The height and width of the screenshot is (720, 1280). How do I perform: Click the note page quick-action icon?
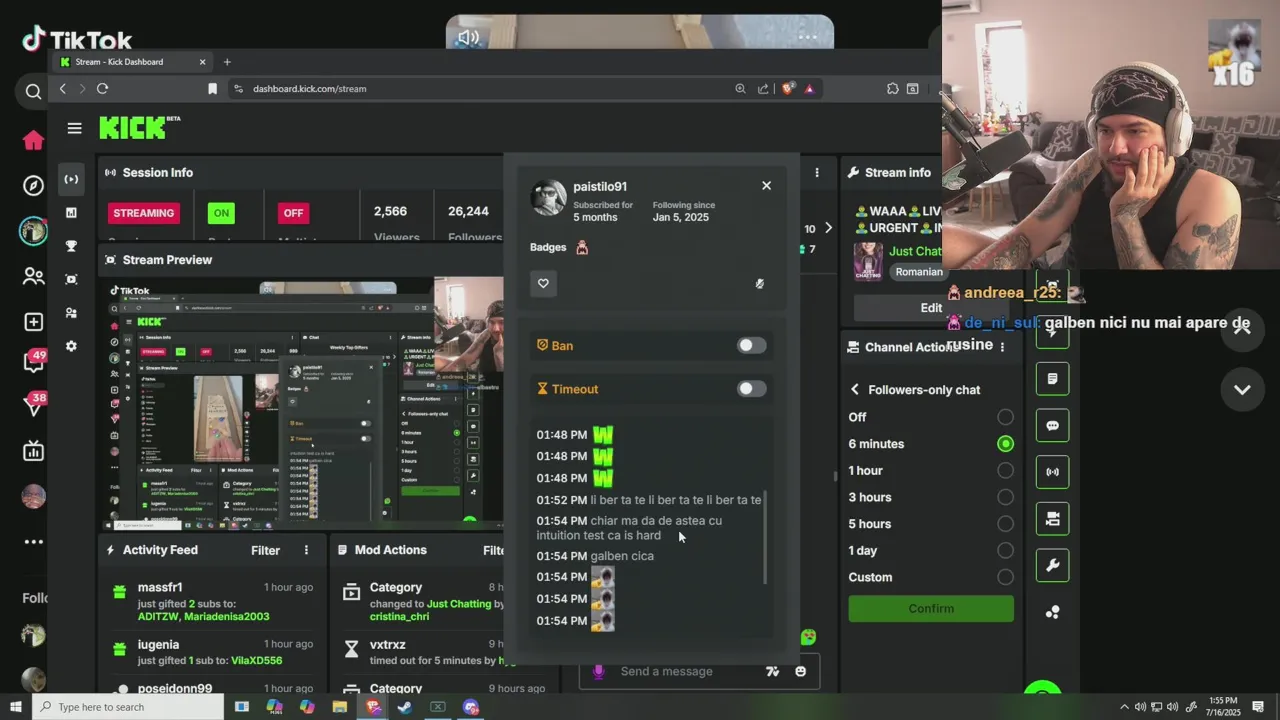tap(1052, 379)
